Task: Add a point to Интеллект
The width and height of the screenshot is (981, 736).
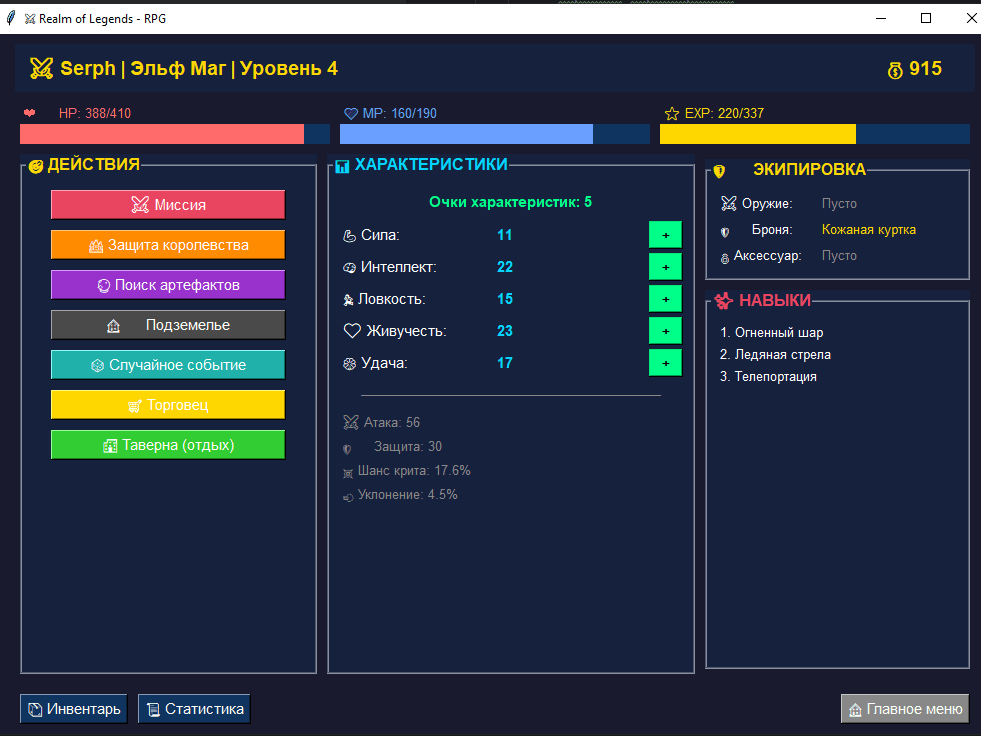Action: [x=665, y=267]
